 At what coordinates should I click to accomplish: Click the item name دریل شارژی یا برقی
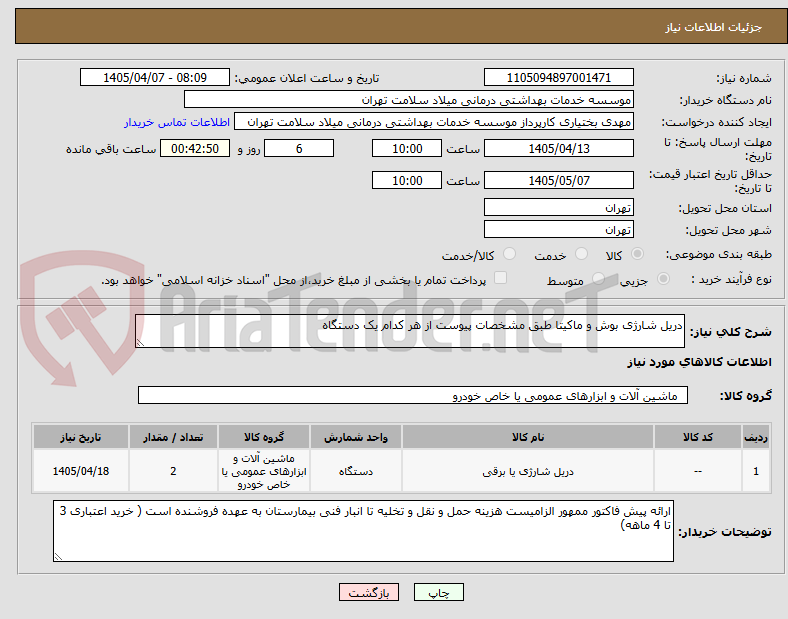pos(528,471)
